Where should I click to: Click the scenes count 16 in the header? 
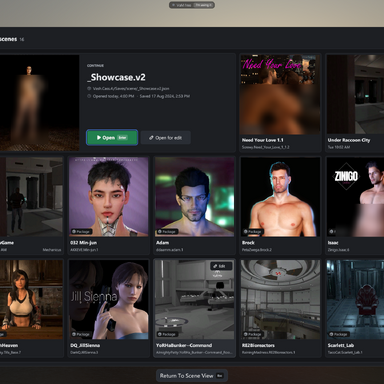tap(22, 39)
